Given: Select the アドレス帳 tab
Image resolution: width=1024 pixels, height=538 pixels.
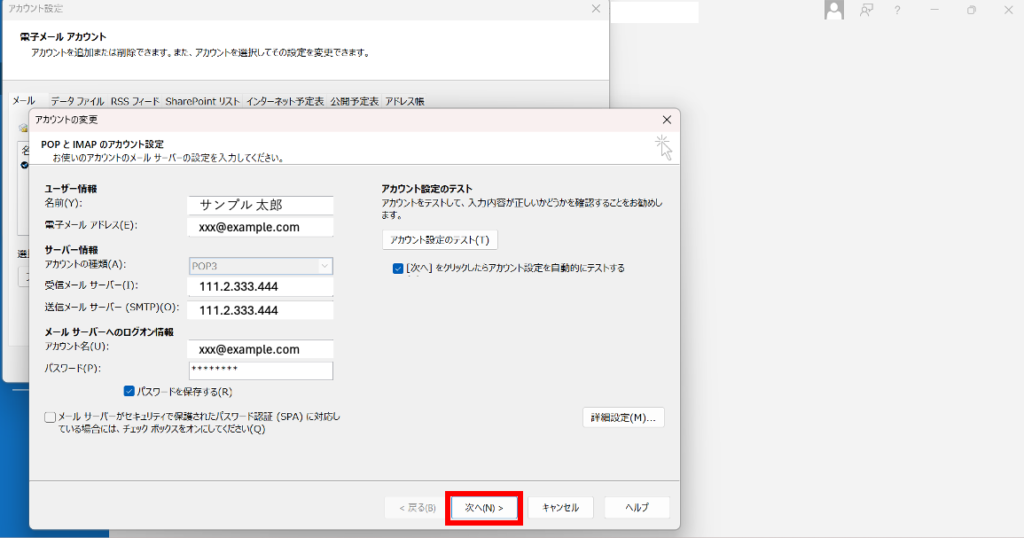Looking at the screenshot, I should pyautogui.click(x=405, y=101).
